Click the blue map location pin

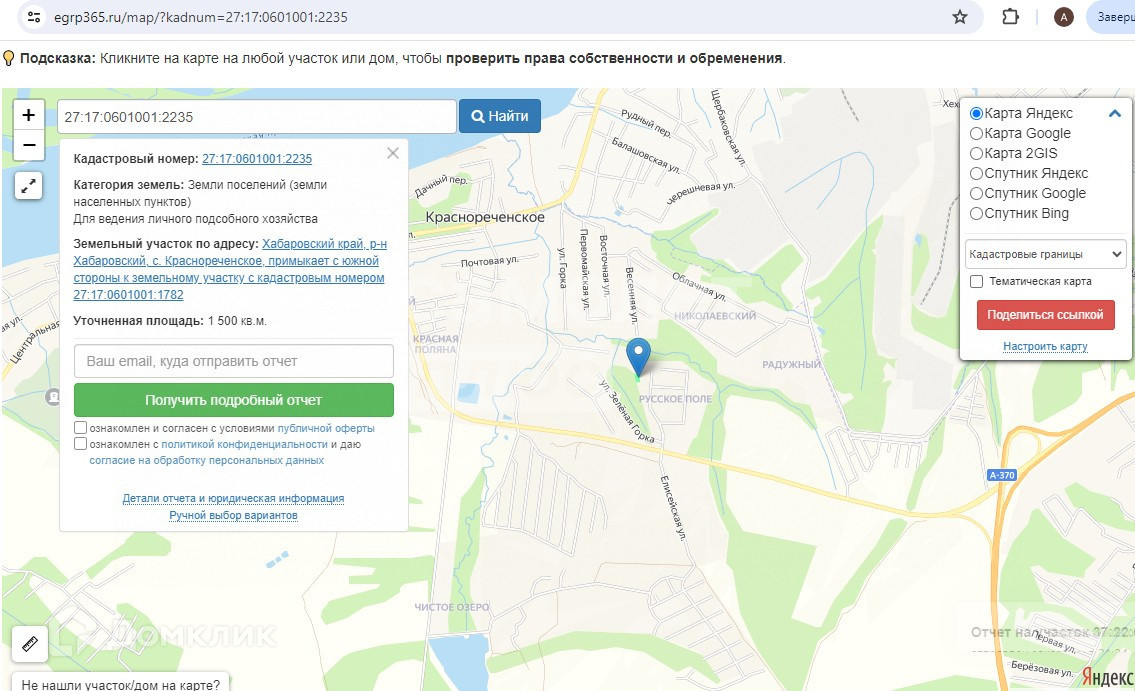638,356
